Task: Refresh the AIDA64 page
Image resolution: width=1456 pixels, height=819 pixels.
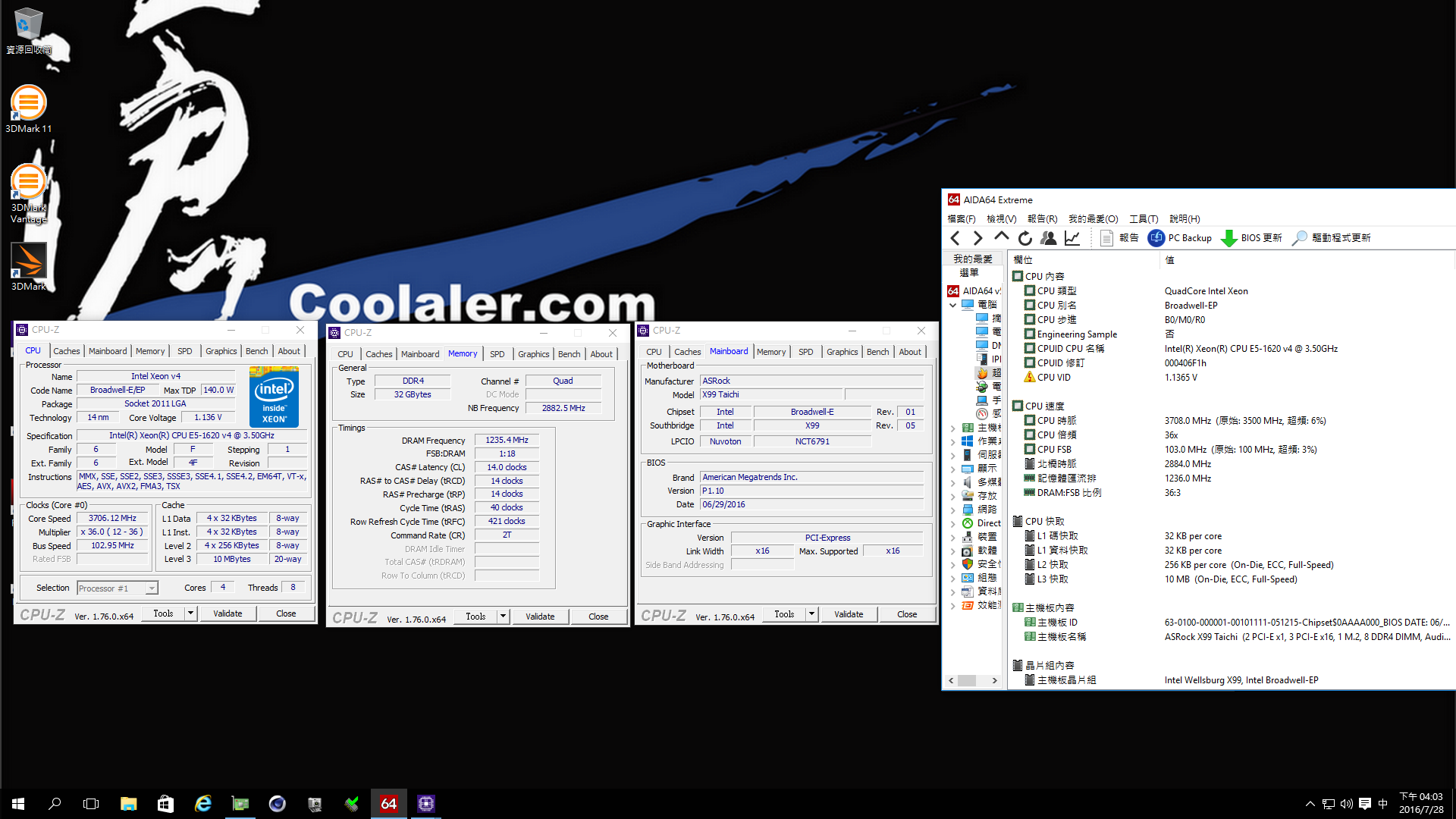Action: [1025, 238]
